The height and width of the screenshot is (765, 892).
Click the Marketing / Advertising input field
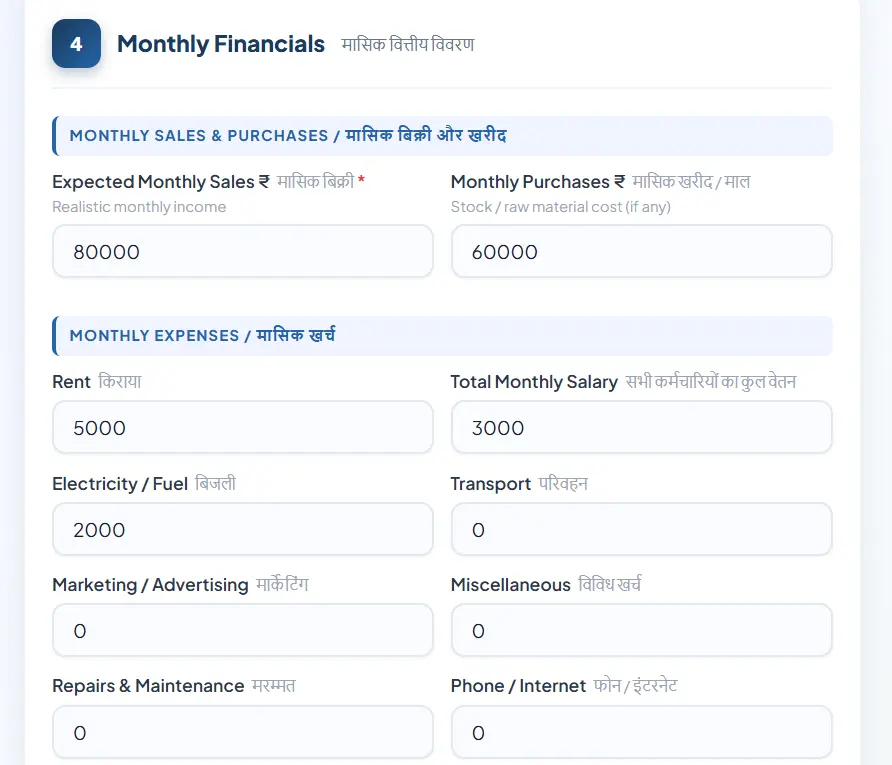click(243, 630)
